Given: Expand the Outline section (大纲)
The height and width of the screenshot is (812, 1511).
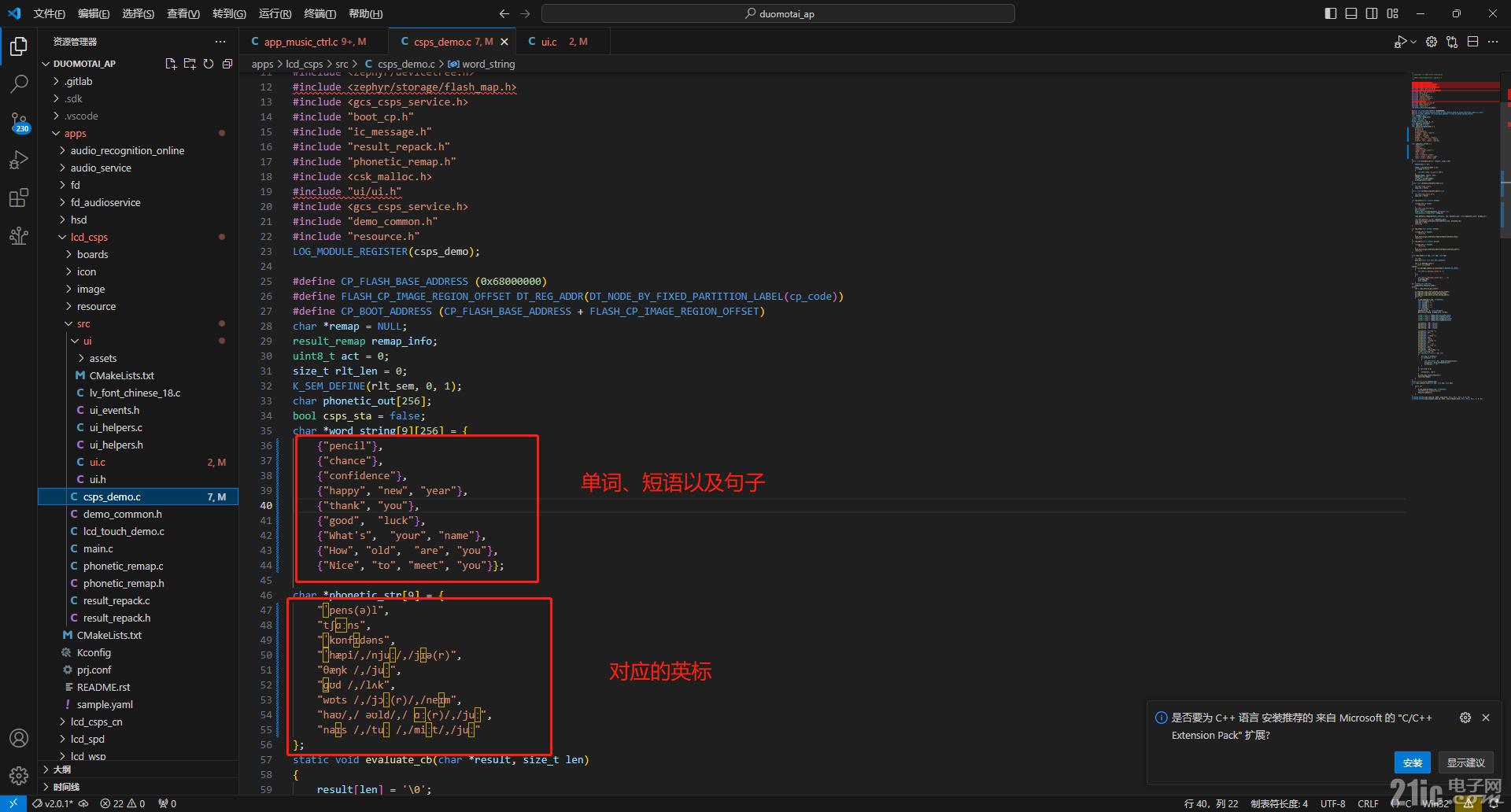Looking at the screenshot, I should click(139, 770).
